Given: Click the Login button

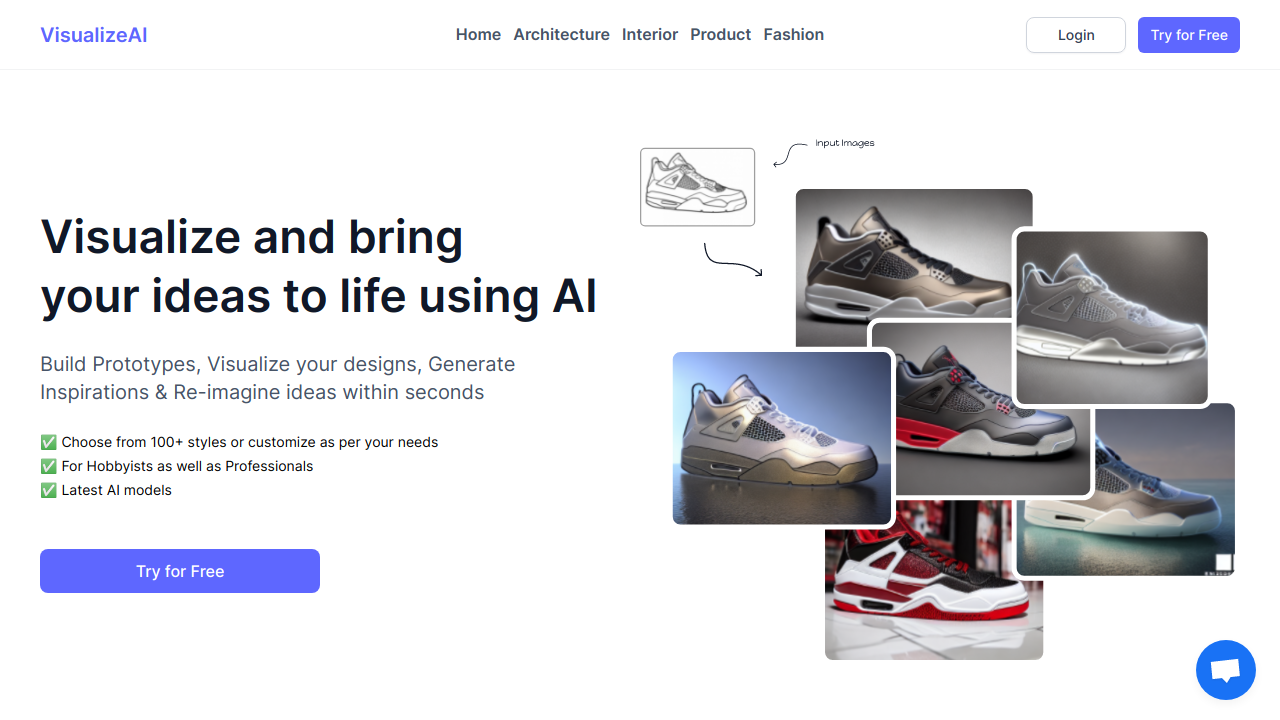Looking at the screenshot, I should coord(1076,35).
